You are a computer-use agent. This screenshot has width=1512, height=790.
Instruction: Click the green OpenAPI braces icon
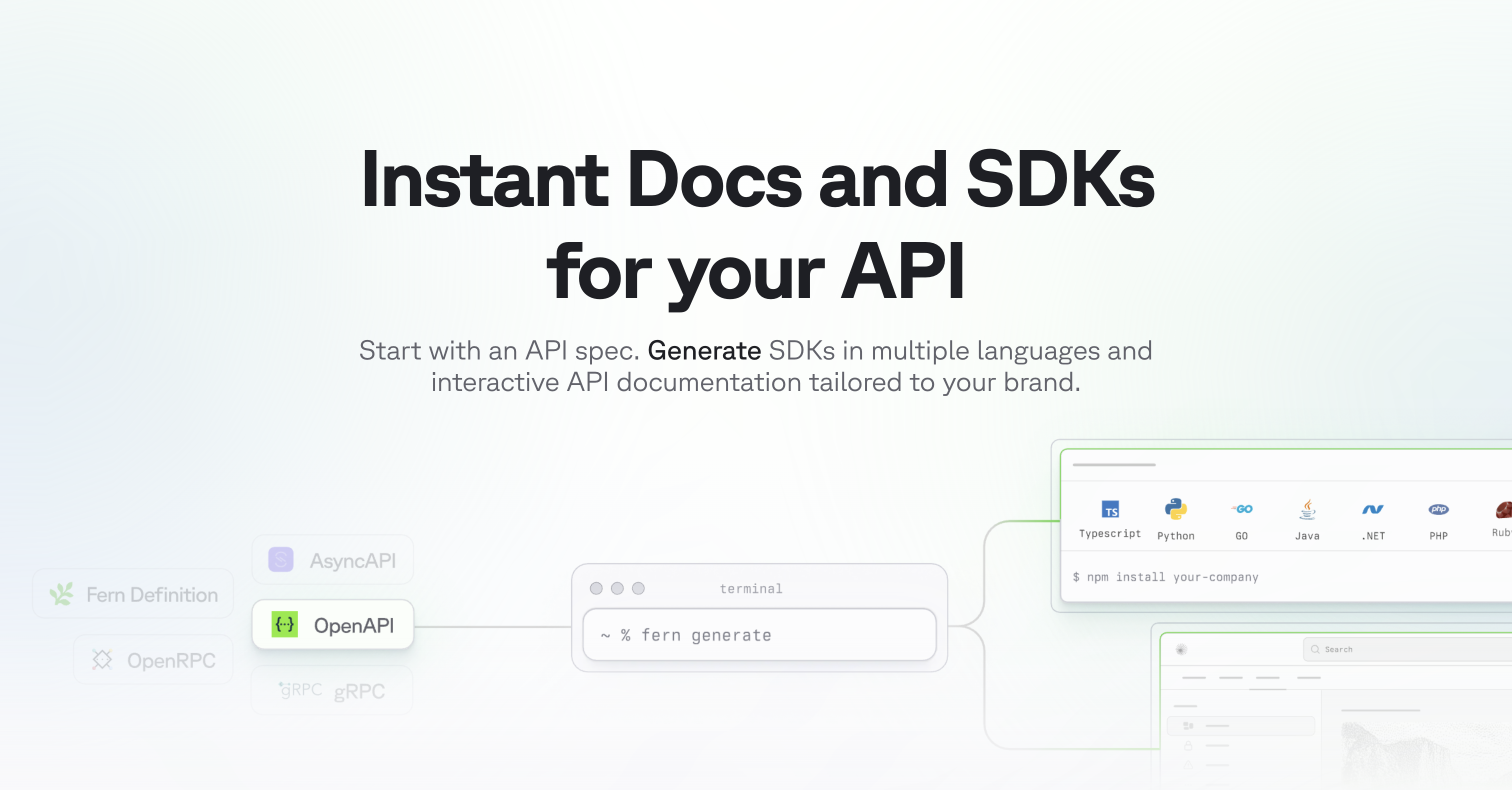[285, 625]
